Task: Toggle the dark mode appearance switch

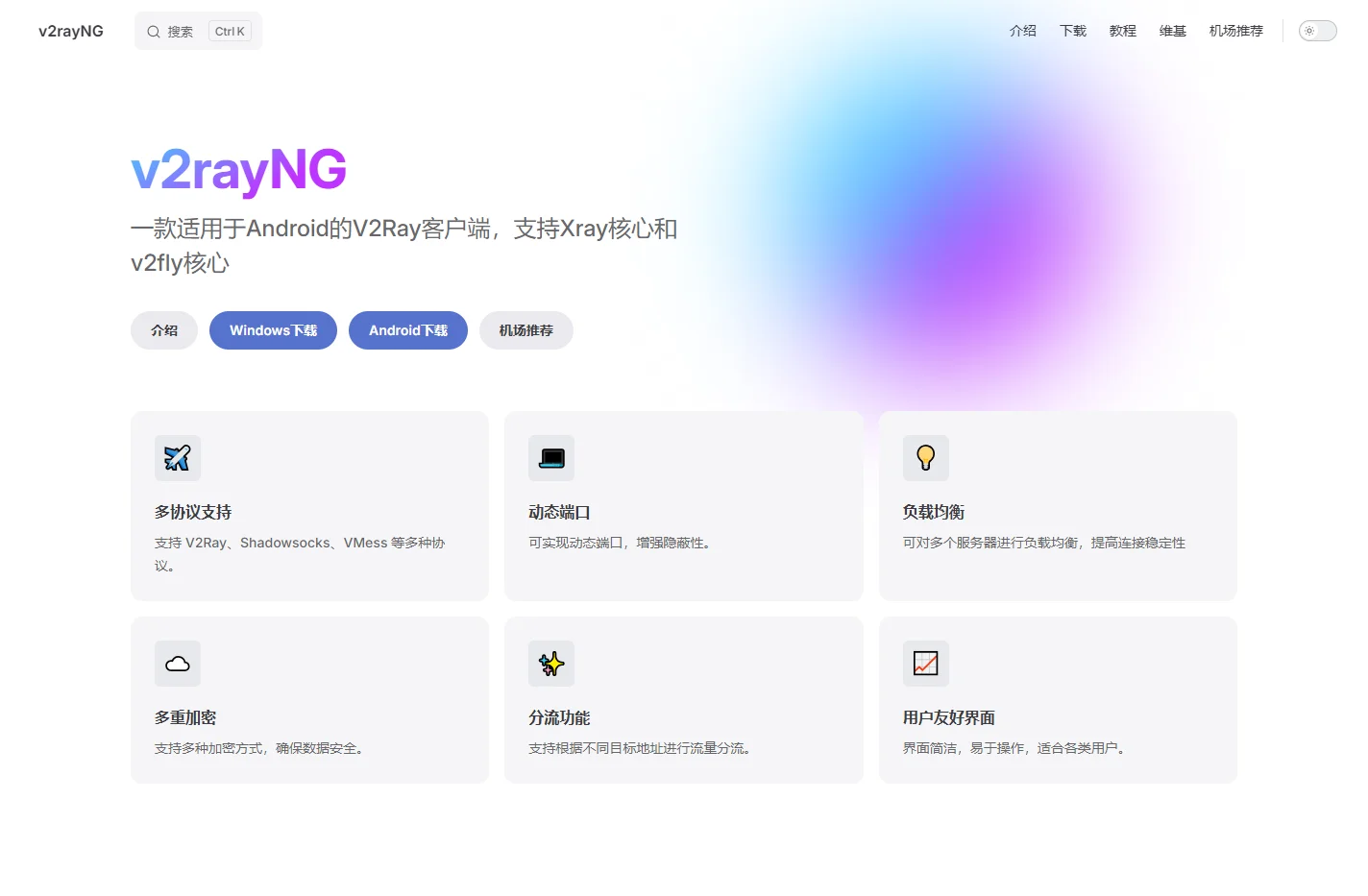Action: pos(1318,31)
